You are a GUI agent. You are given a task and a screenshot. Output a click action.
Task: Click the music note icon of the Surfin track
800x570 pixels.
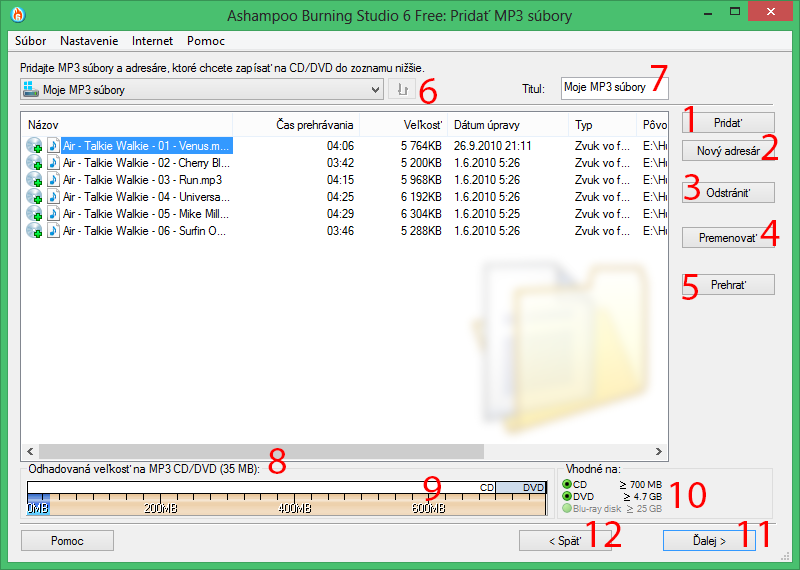click(x=53, y=231)
